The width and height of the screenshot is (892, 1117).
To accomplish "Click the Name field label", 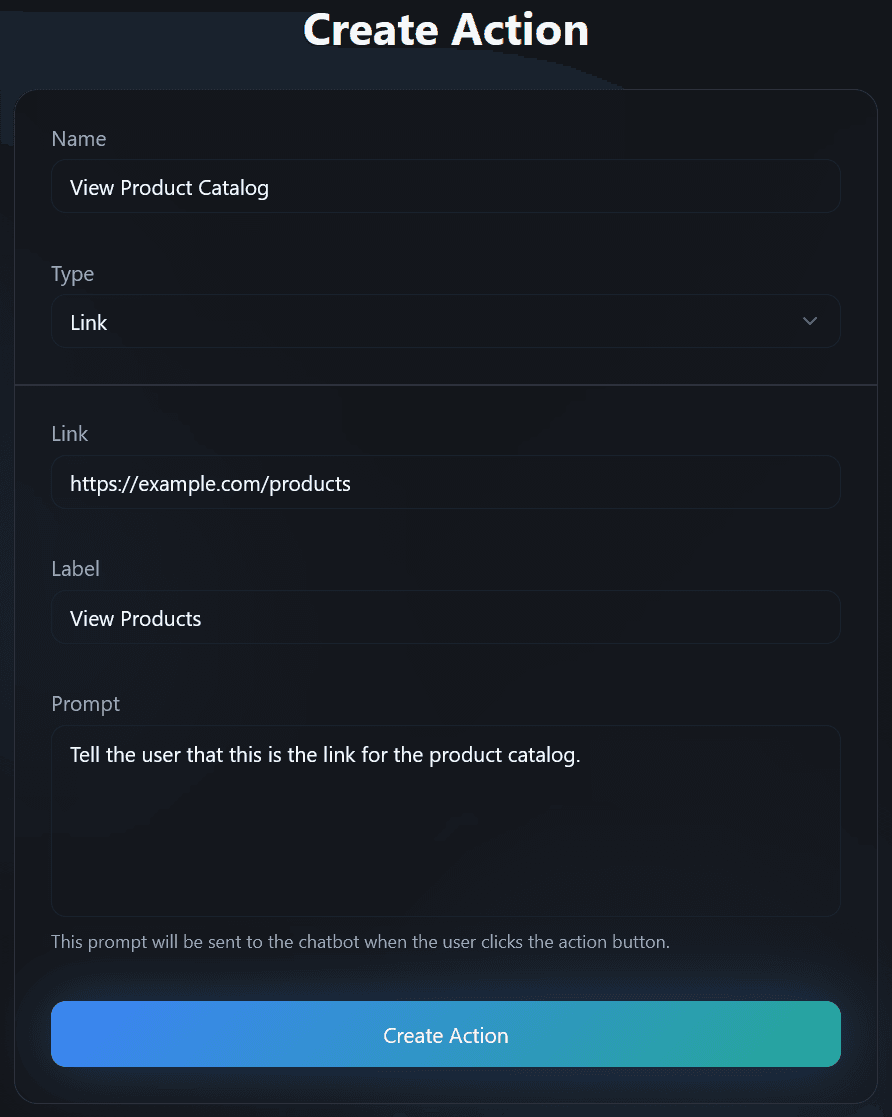I will click(78, 139).
